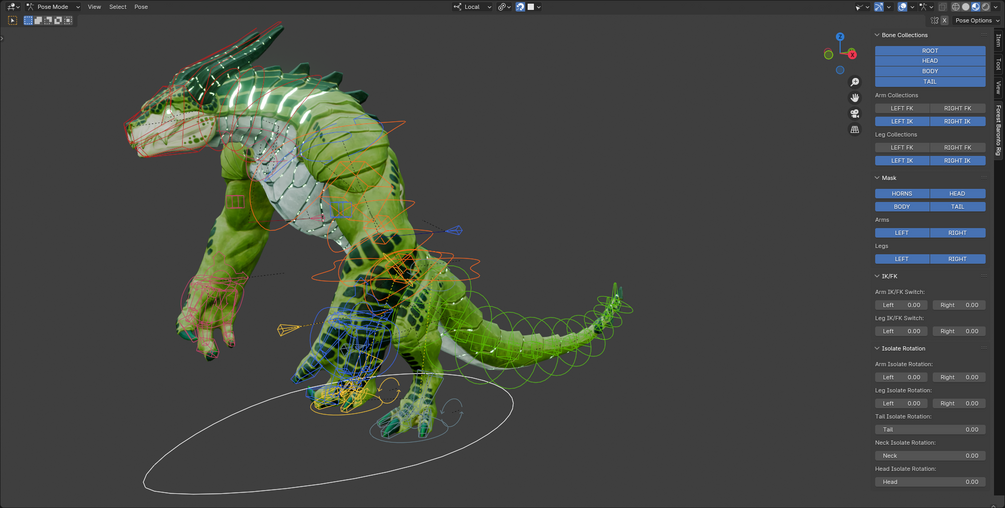The image size is (1005, 508).
Task: Choose Invert selection mode icon
Action: point(58,20)
